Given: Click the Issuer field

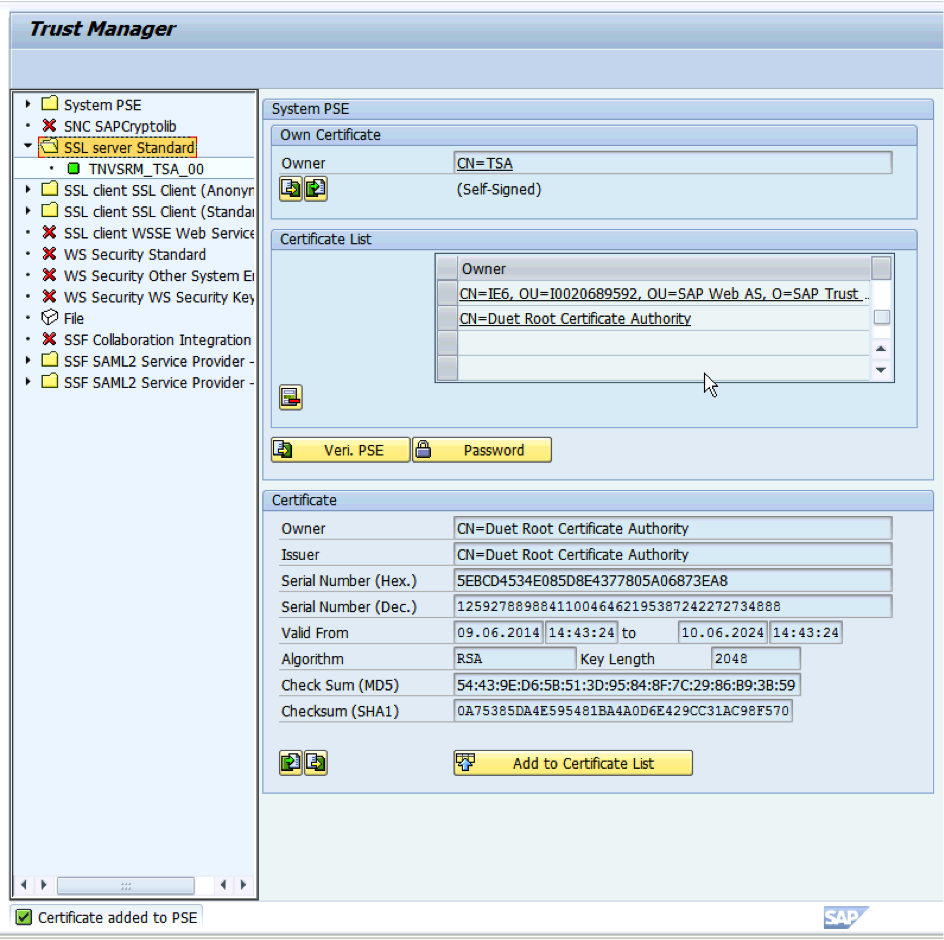Looking at the screenshot, I should click(672, 554).
